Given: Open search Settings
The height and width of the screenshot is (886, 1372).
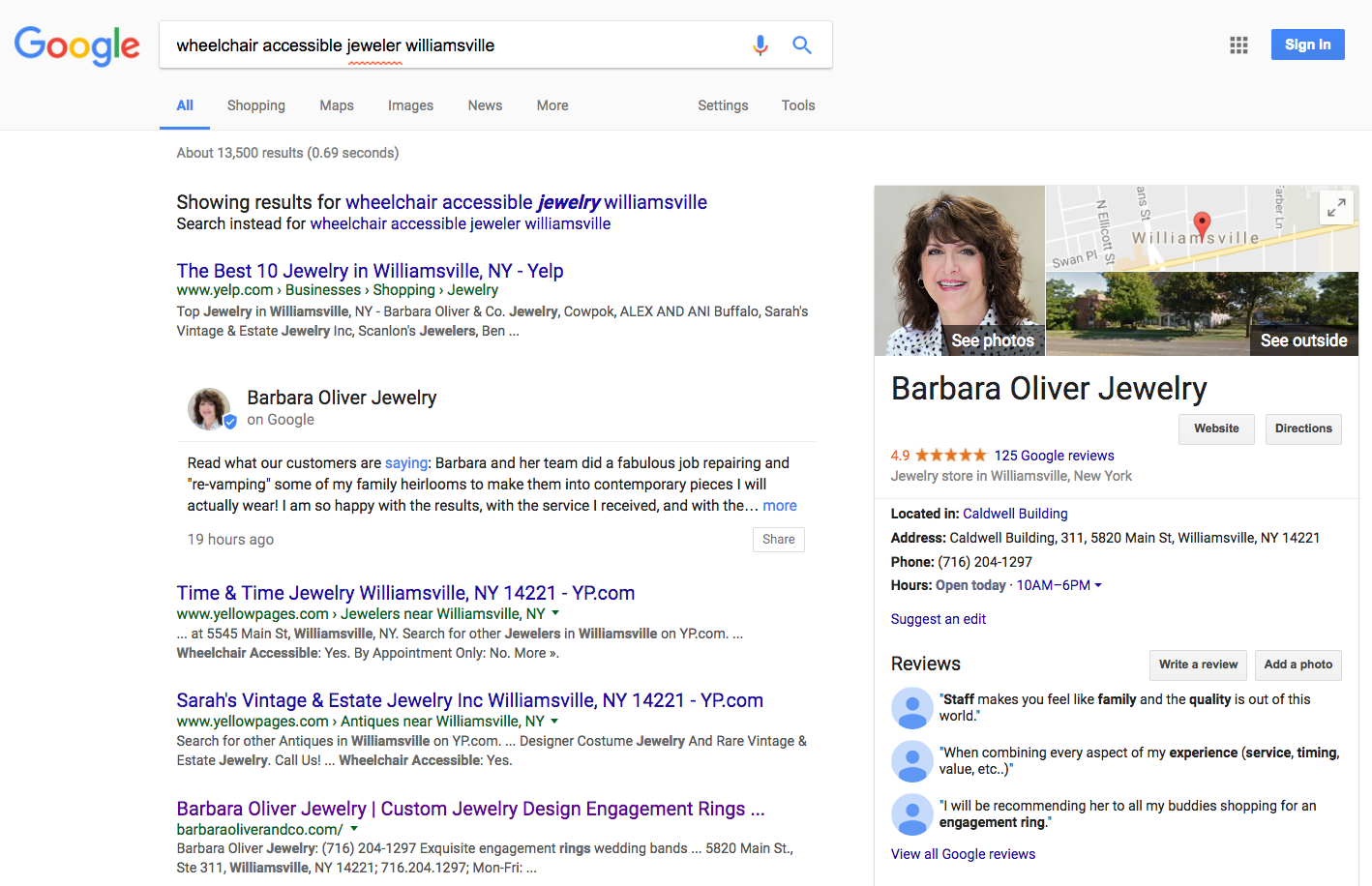Looking at the screenshot, I should [723, 105].
